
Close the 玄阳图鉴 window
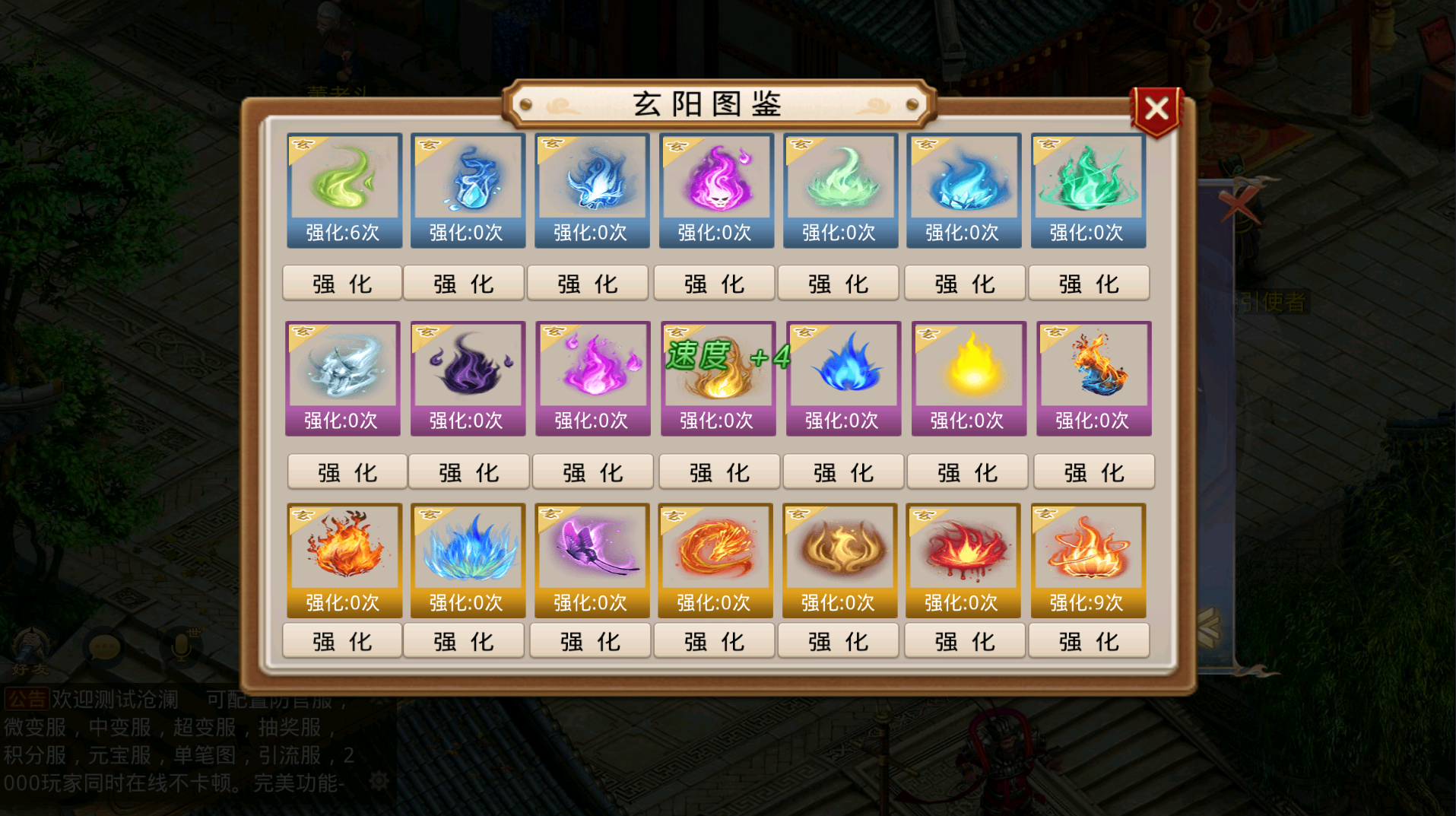1156,110
